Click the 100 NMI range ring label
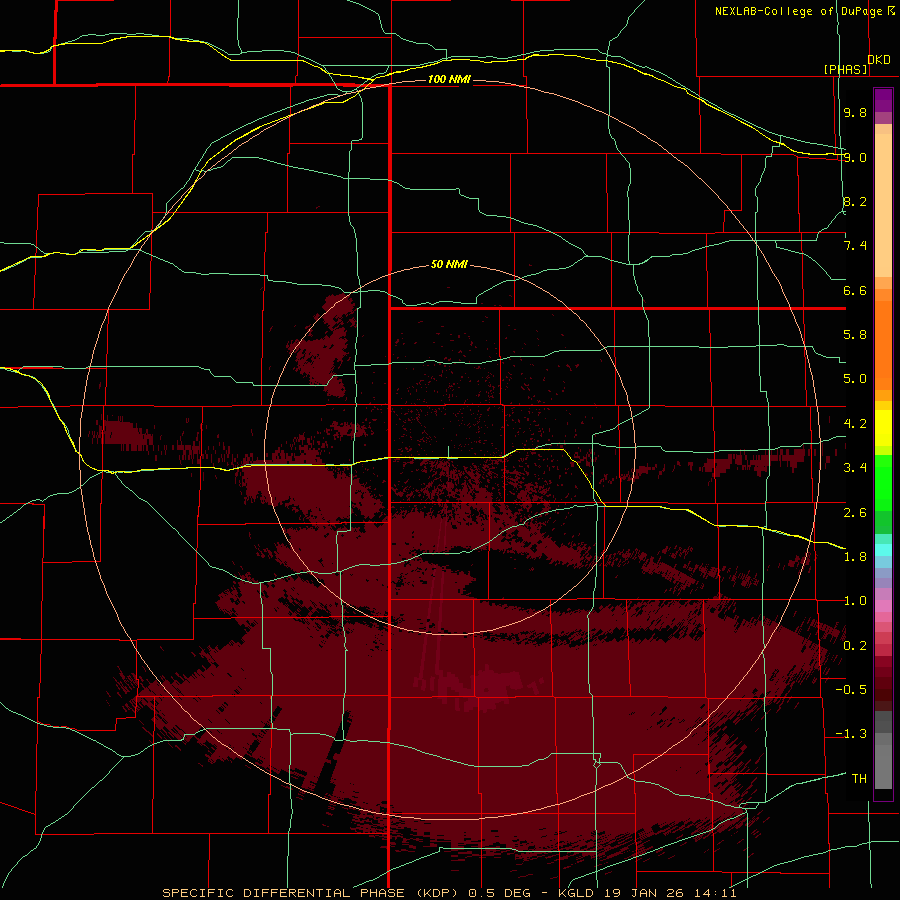 [449, 79]
